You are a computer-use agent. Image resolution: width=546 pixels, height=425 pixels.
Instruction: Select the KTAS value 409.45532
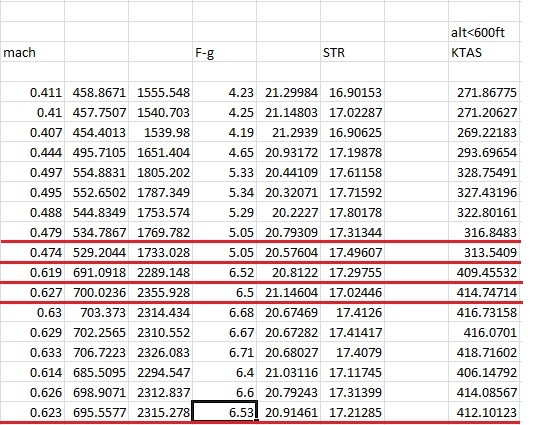[x=484, y=272]
